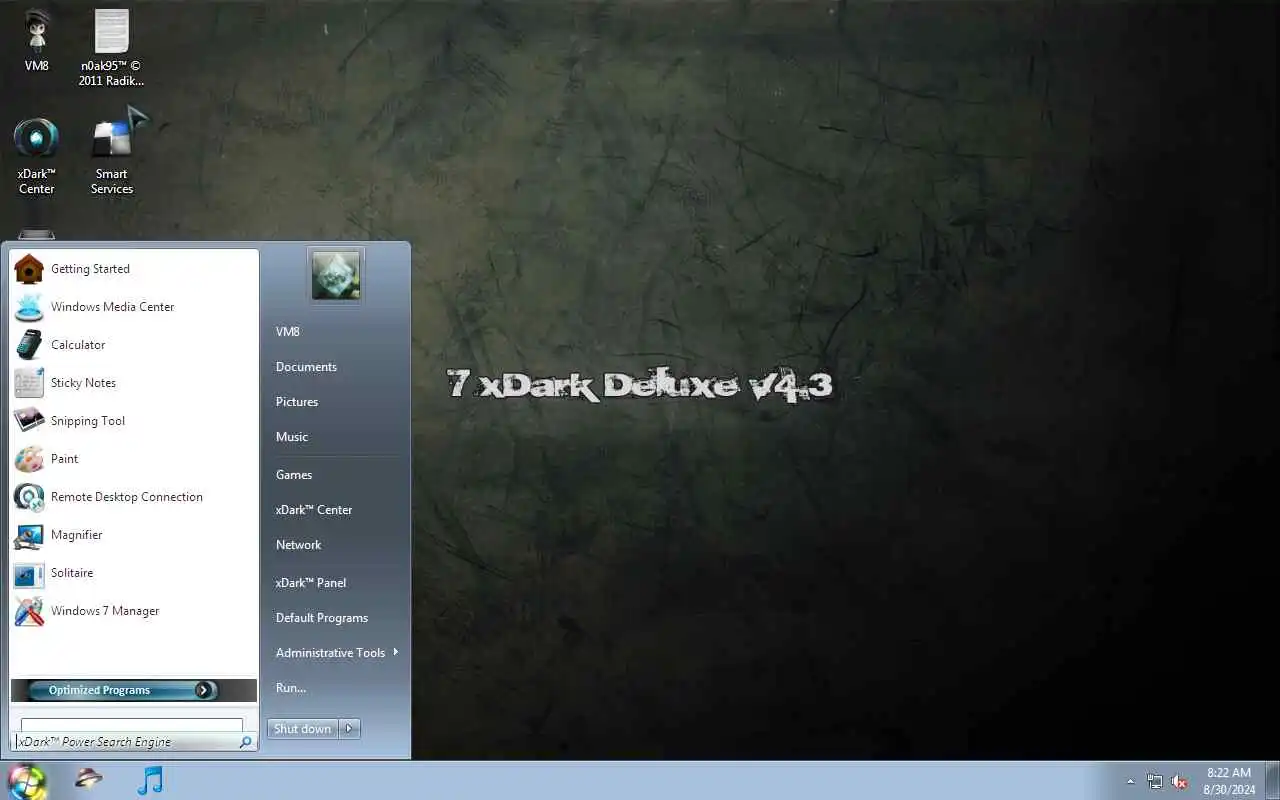
Task: Open the Paint palette icon
Action: pos(29,459)
